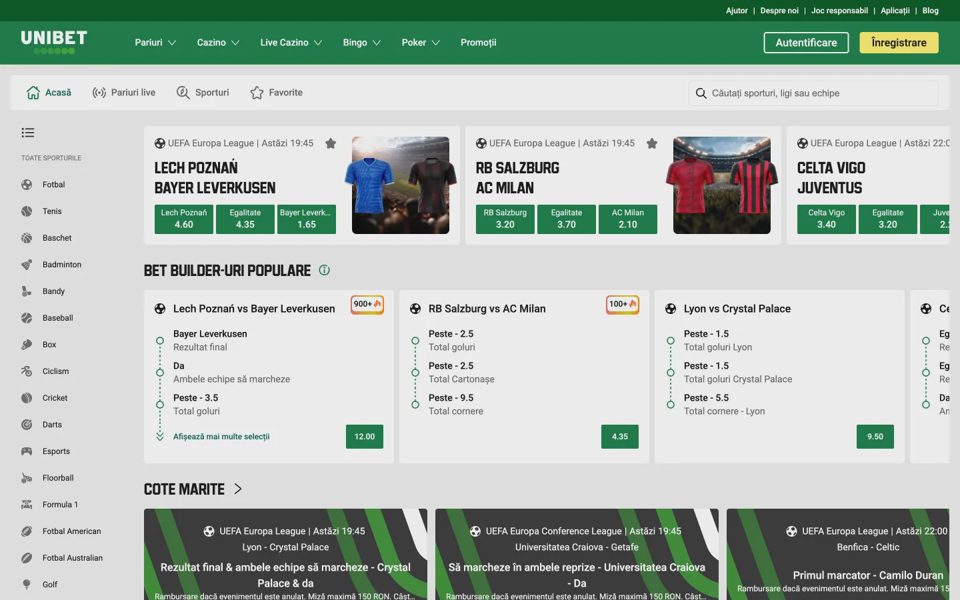Open Bet Builder info icon
The image size is (960, 600).
point(324,270)
